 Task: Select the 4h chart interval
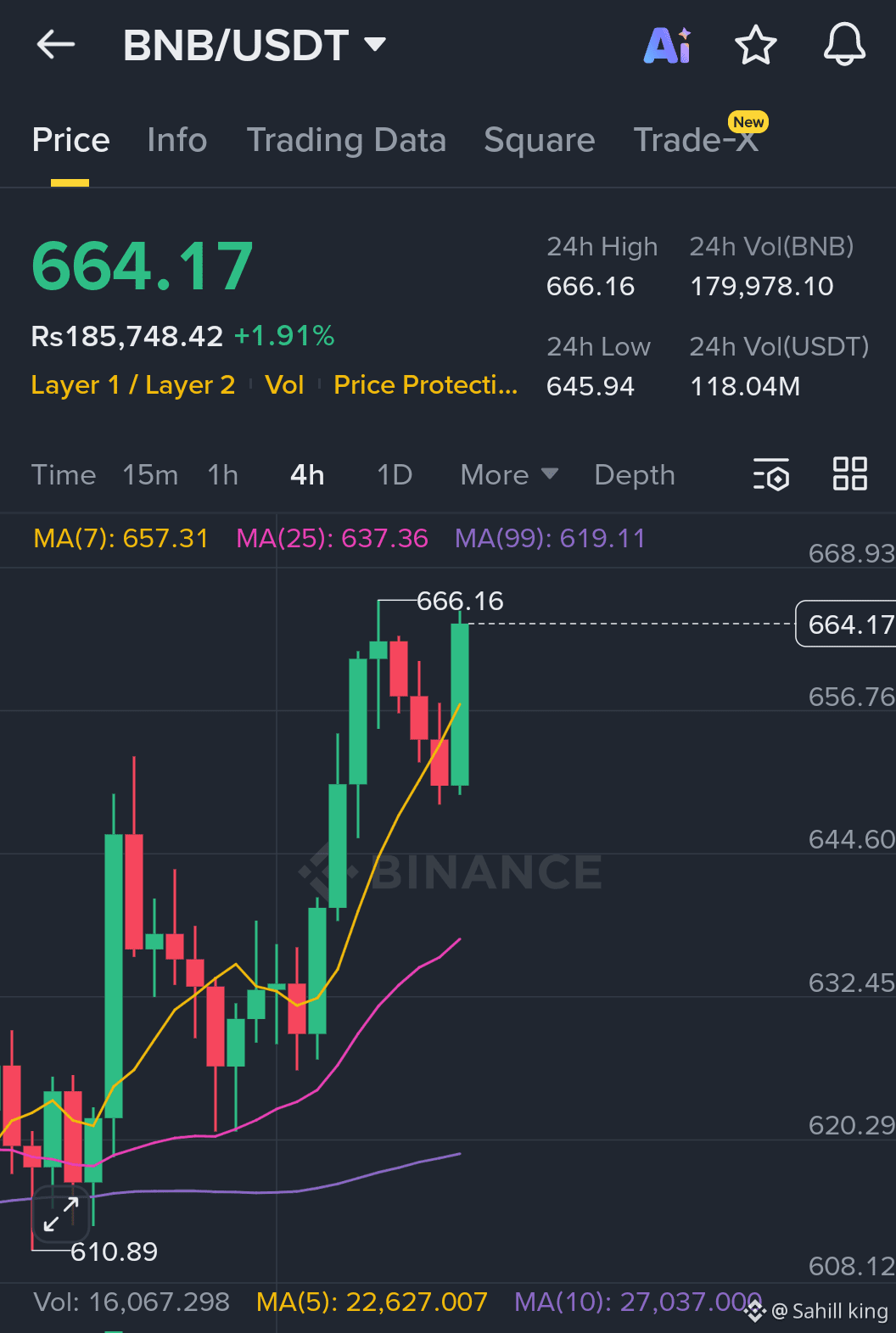click(x=307, y=475)
